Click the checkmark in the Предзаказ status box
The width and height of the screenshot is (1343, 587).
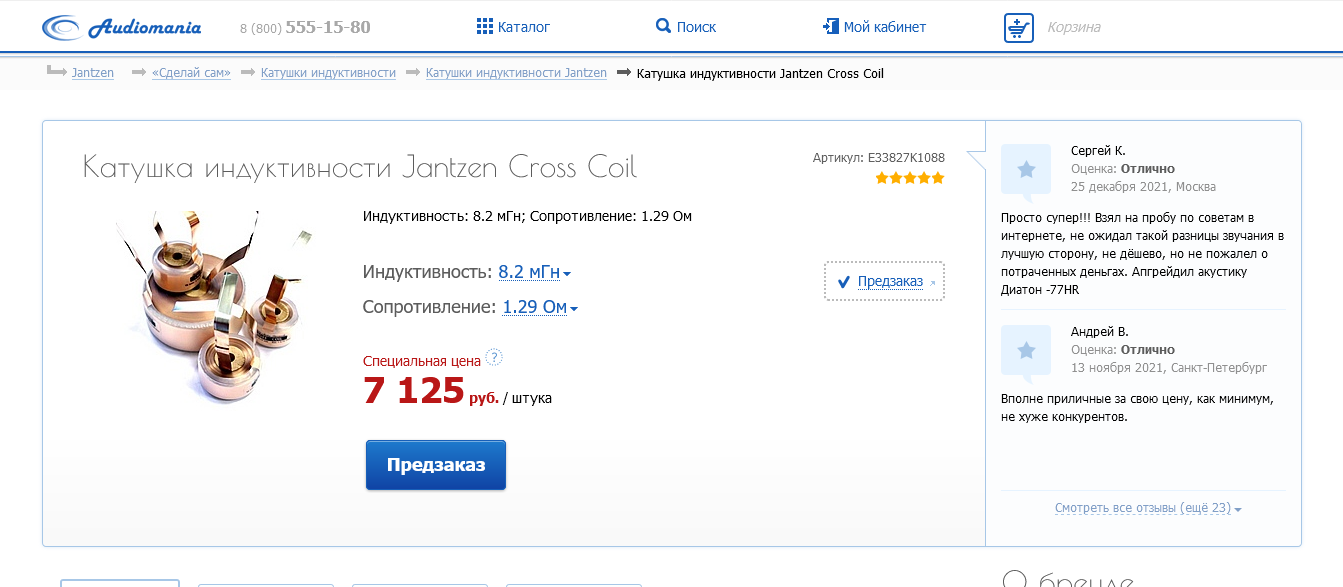843,282
